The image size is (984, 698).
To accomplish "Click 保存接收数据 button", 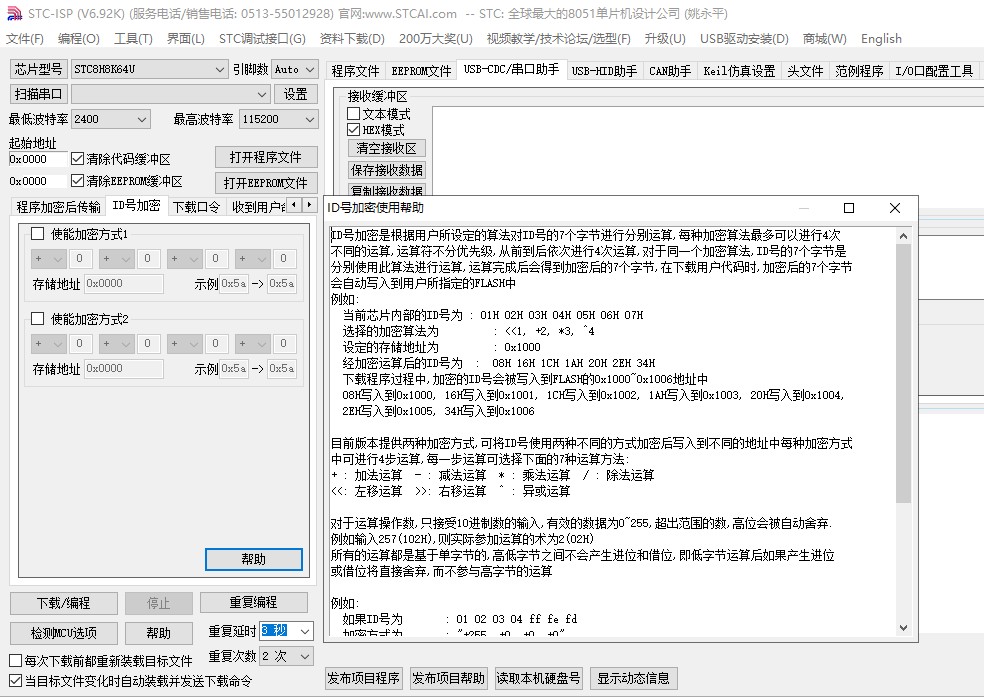I will tap(387, 170).
